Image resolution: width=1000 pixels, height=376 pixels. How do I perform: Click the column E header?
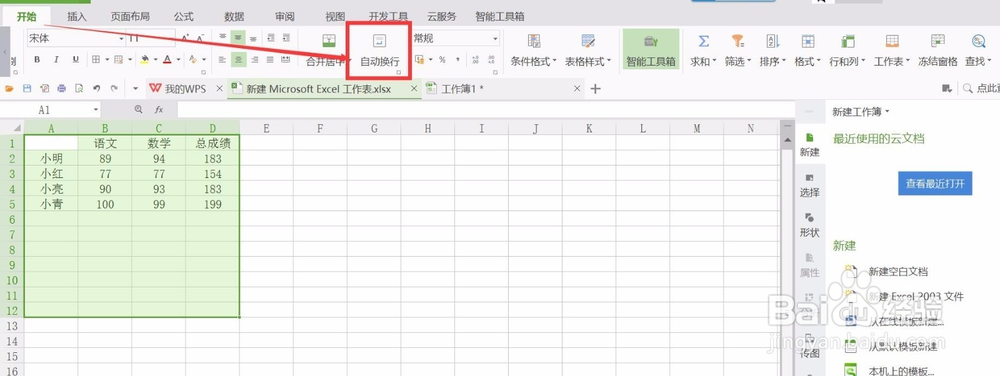tap(267, 128)
